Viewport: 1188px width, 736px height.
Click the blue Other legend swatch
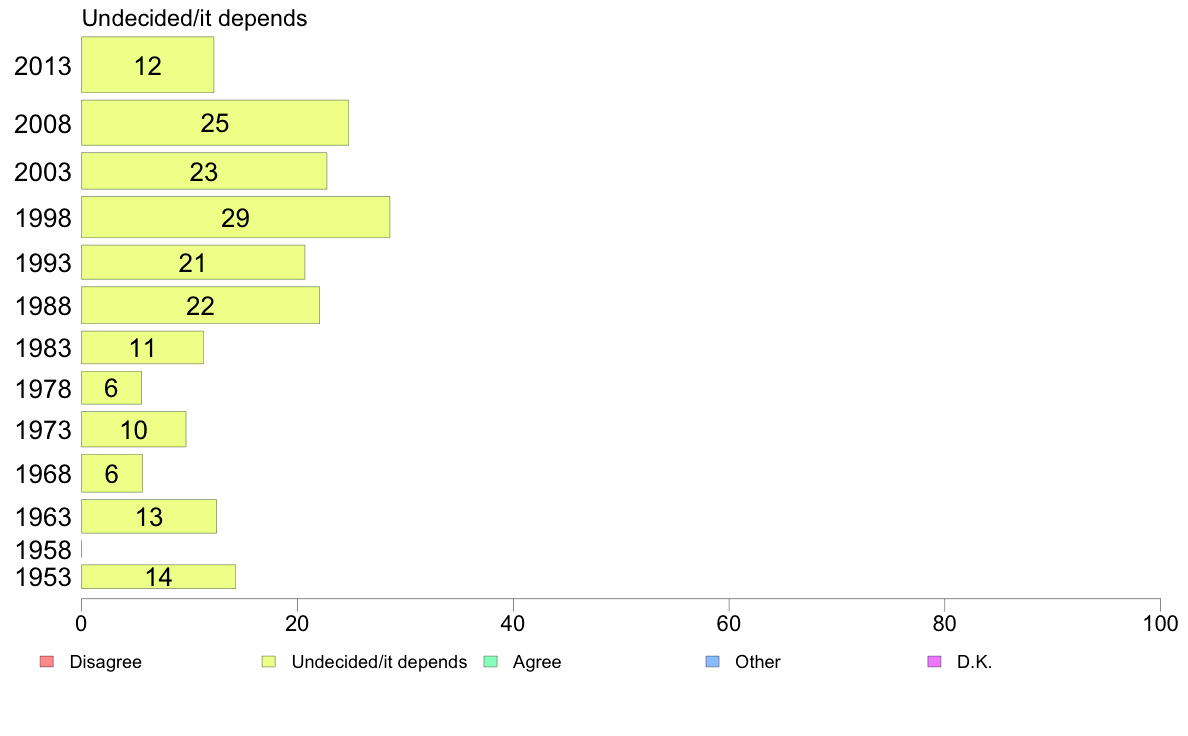pos(712,662)
